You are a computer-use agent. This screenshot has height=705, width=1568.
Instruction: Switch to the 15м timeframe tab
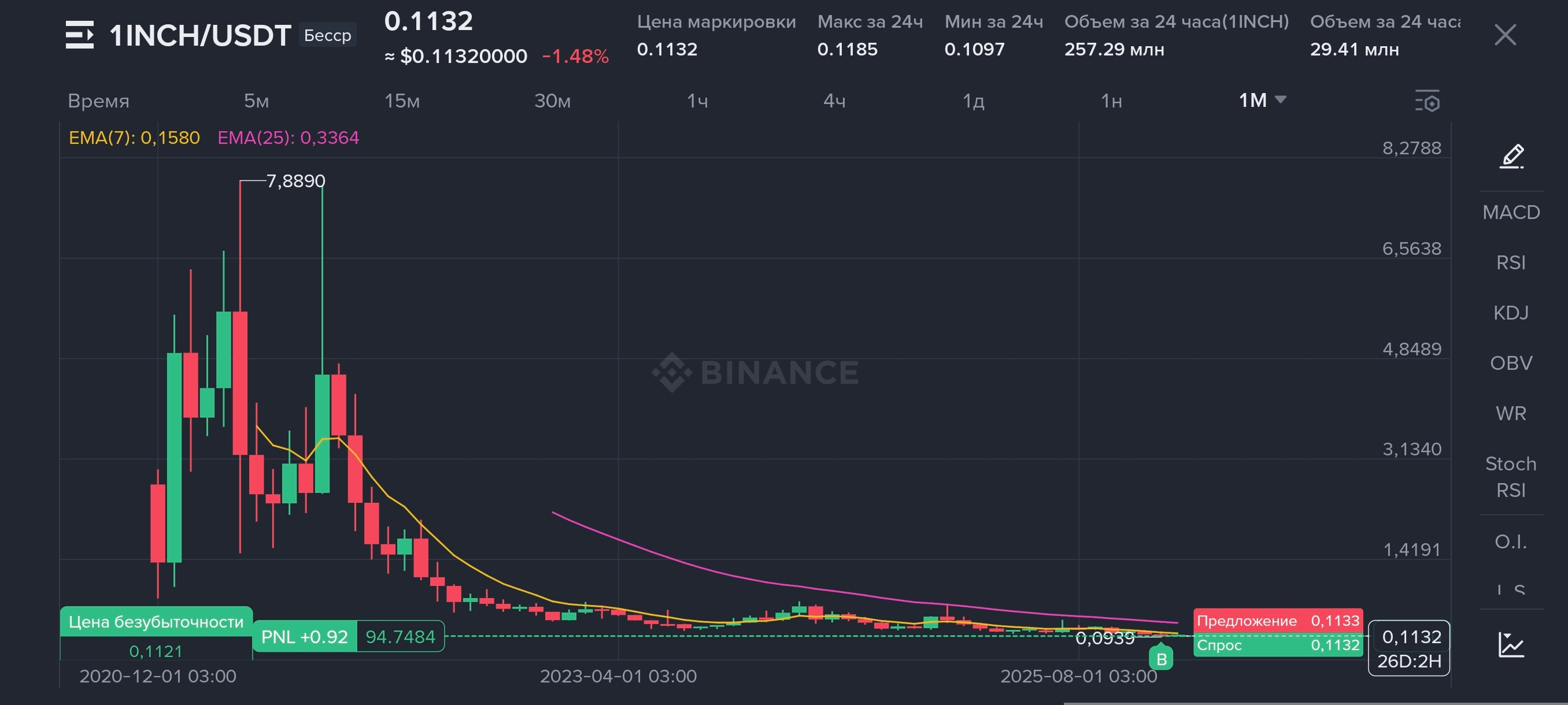coord(402,101)
